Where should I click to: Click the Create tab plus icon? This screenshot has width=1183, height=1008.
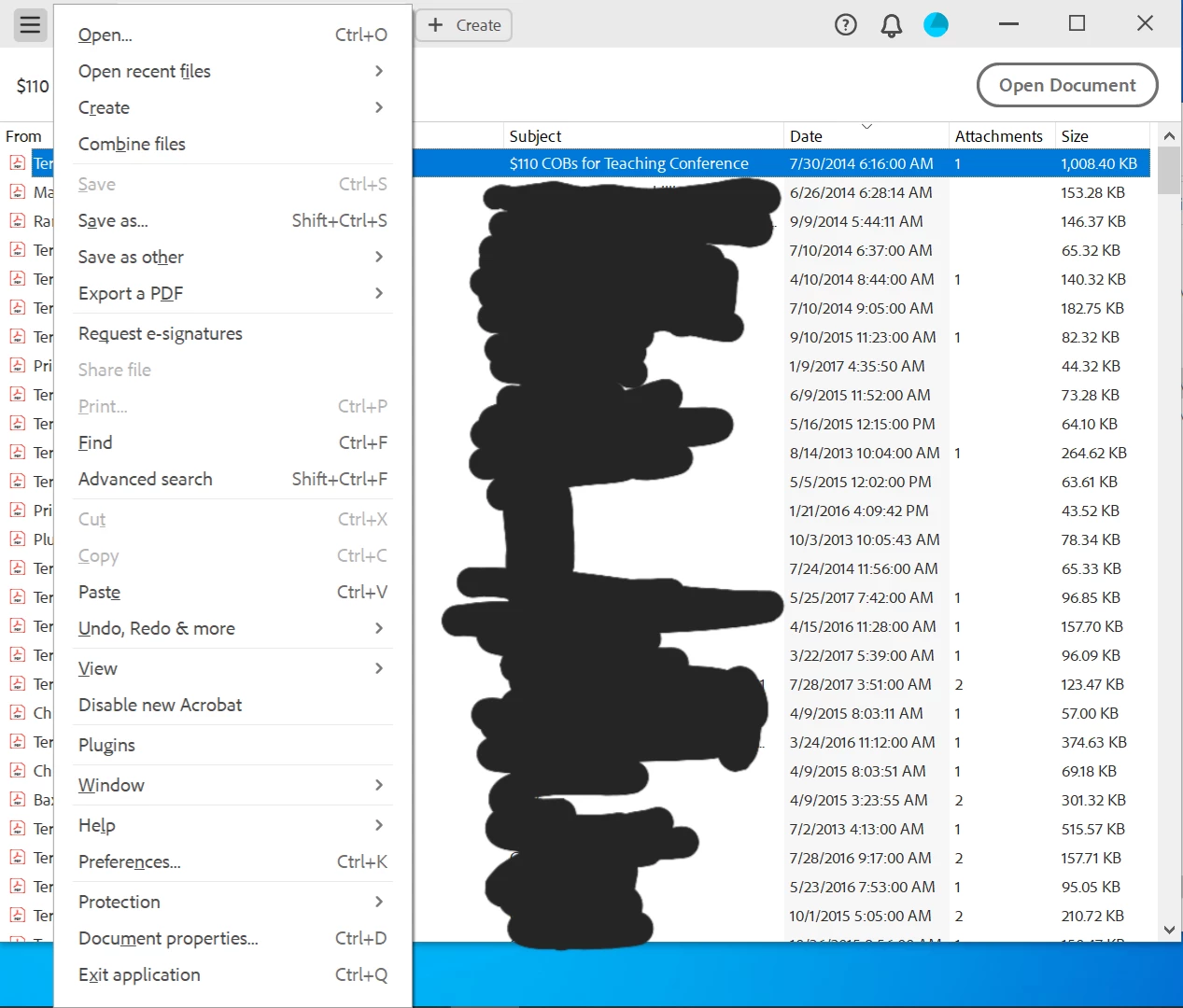point(435,25)
